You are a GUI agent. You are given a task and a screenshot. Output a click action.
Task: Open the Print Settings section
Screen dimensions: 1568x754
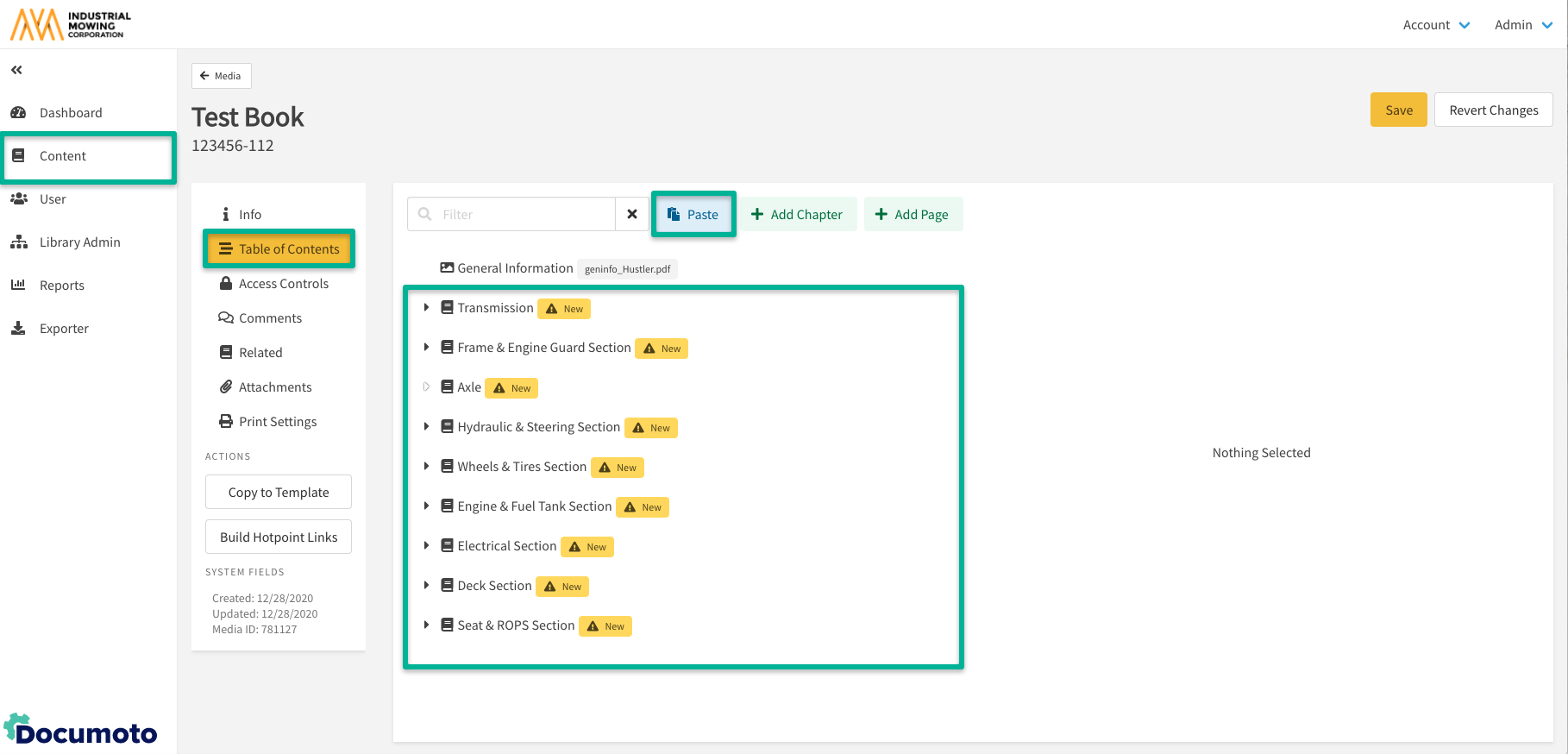(x=277, y=422)
